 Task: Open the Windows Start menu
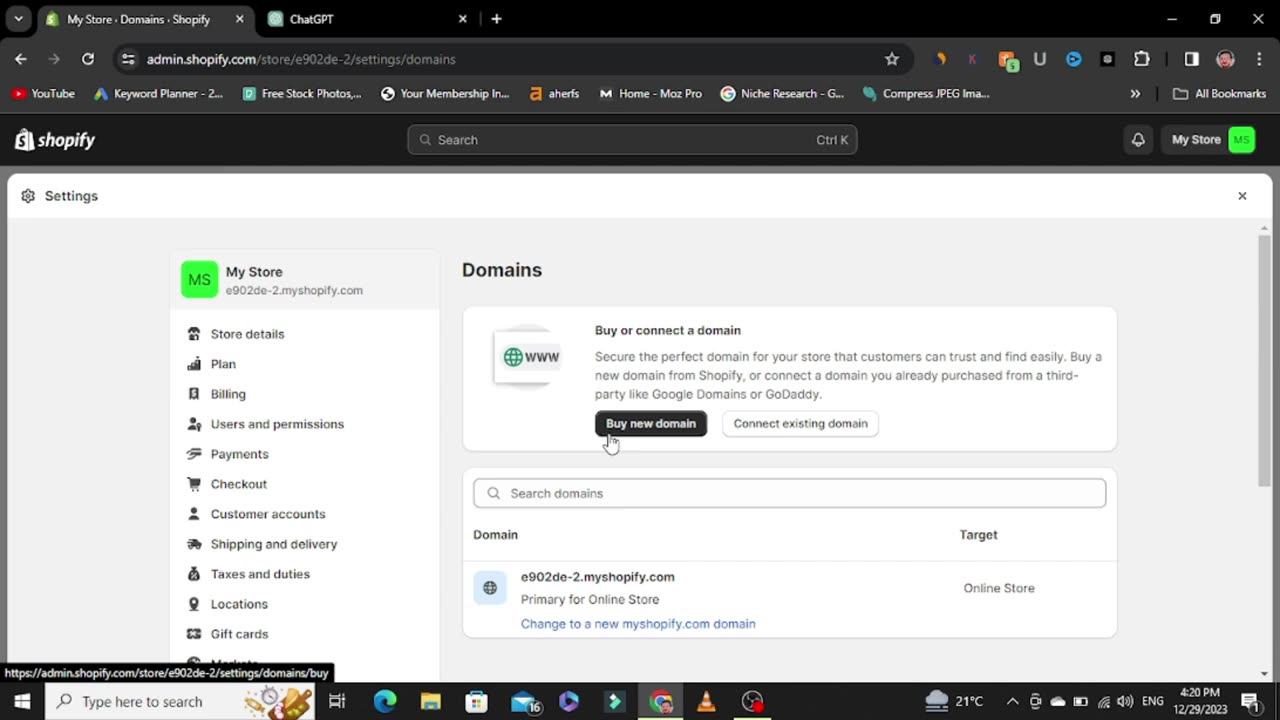click(22, 701)
